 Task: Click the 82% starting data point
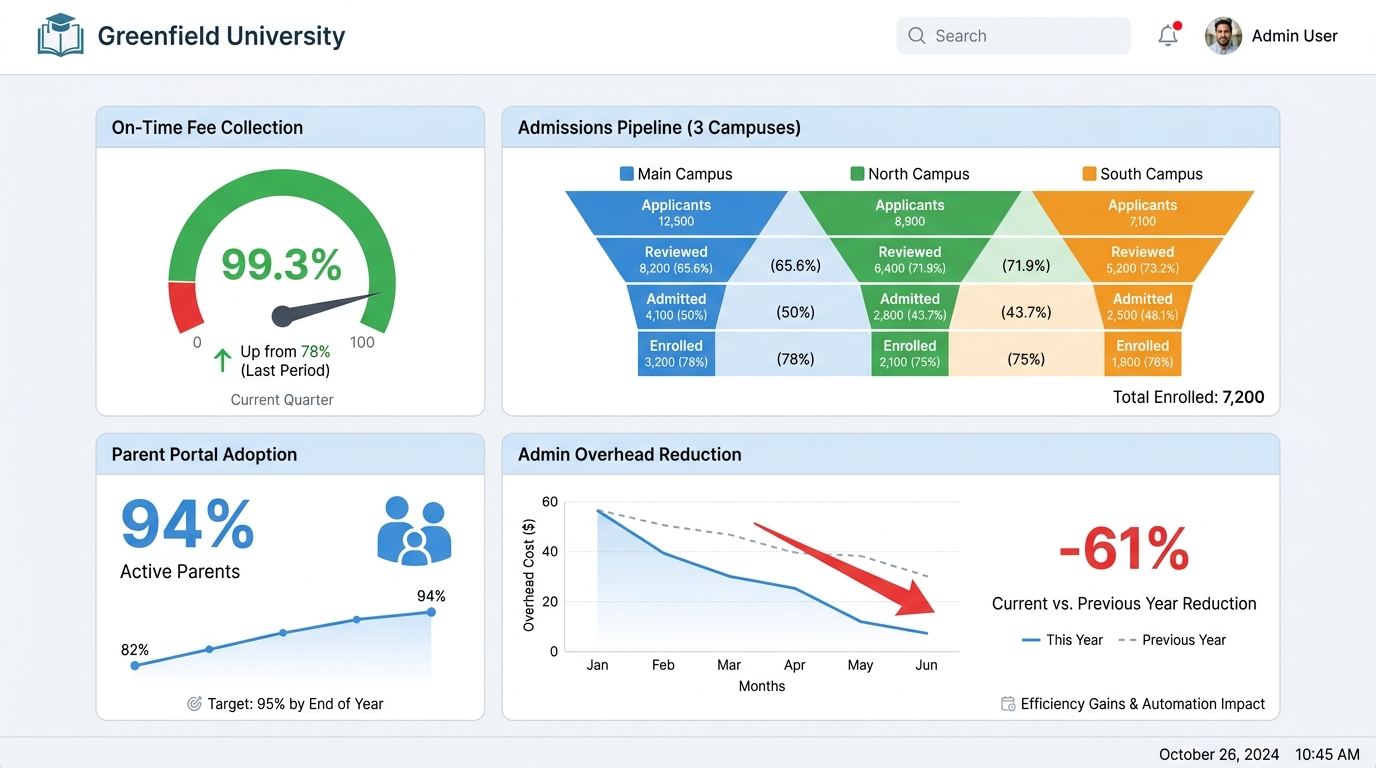point(135,665)
